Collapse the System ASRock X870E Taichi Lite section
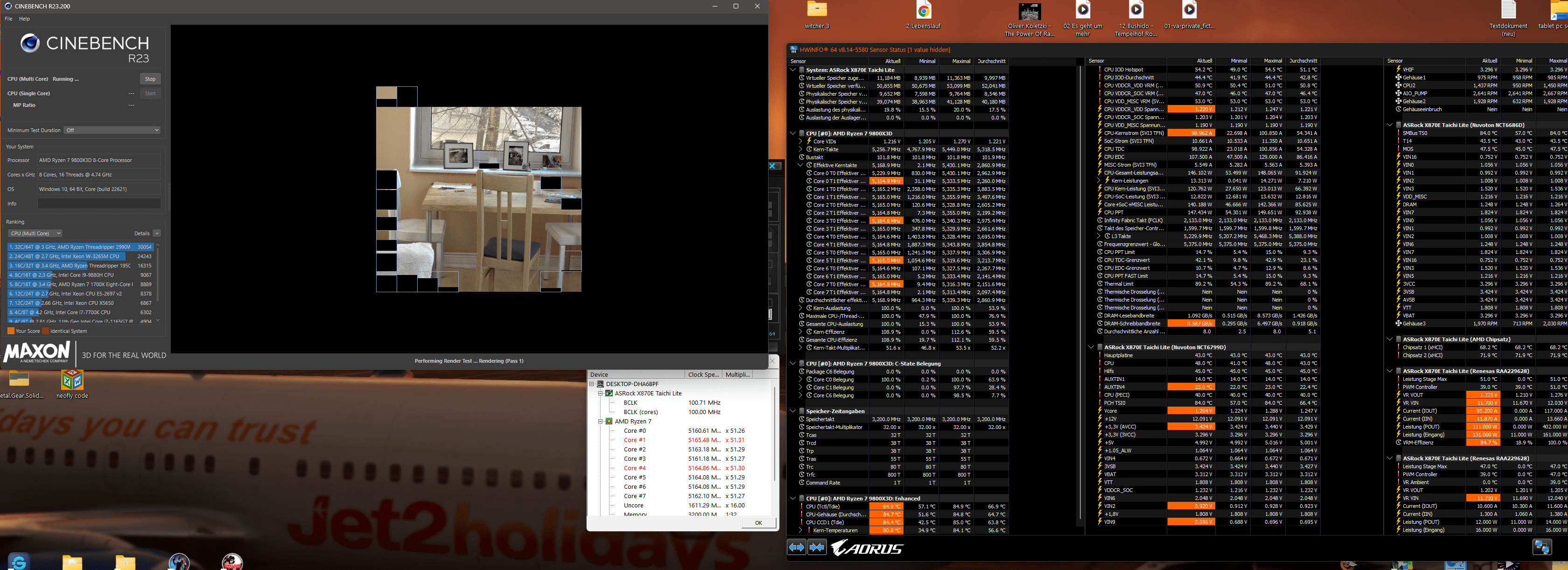1568x570 pixels. coord(793,70)
